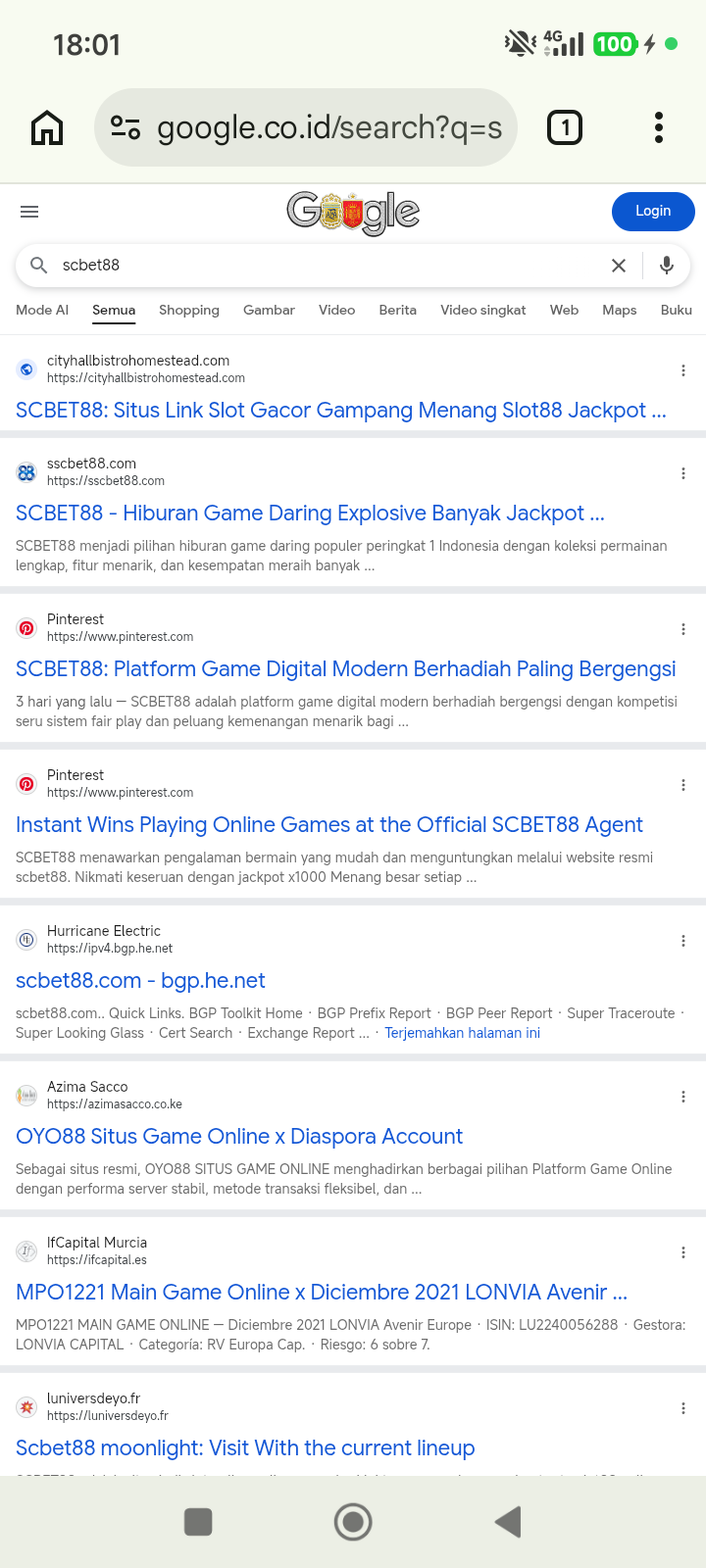Clear the search query with X icon
The image size is (706, 1568).
pos(619,266)
